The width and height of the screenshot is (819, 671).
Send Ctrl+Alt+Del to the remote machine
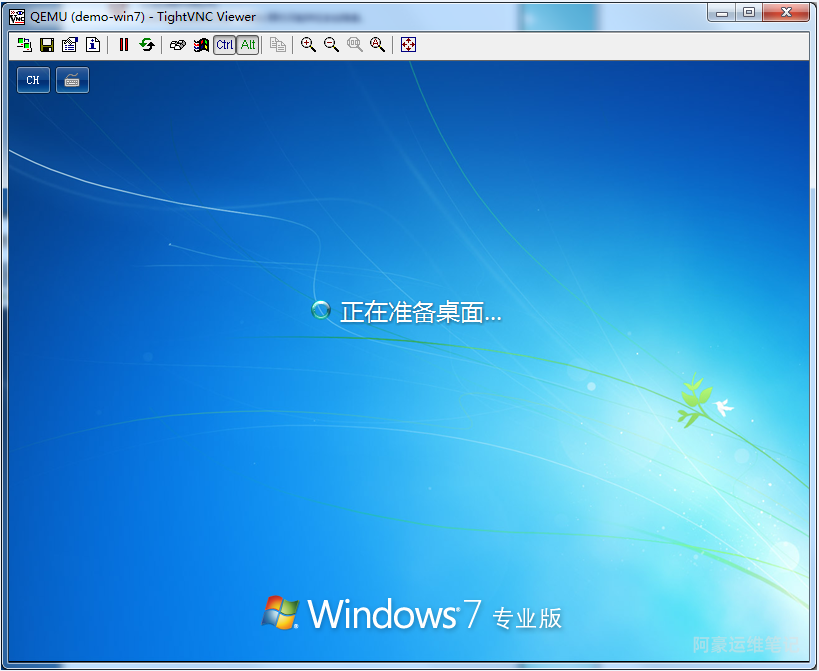[178, 45]
